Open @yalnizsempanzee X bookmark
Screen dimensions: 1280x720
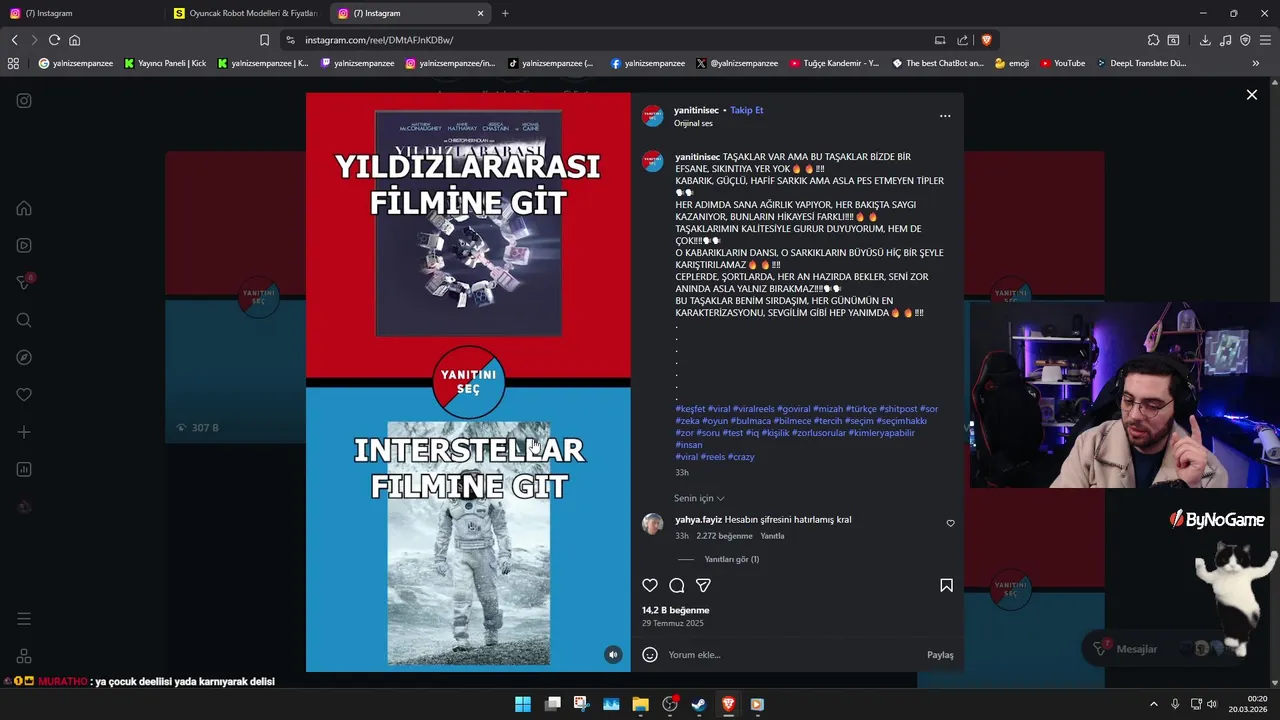coord(737,63)
